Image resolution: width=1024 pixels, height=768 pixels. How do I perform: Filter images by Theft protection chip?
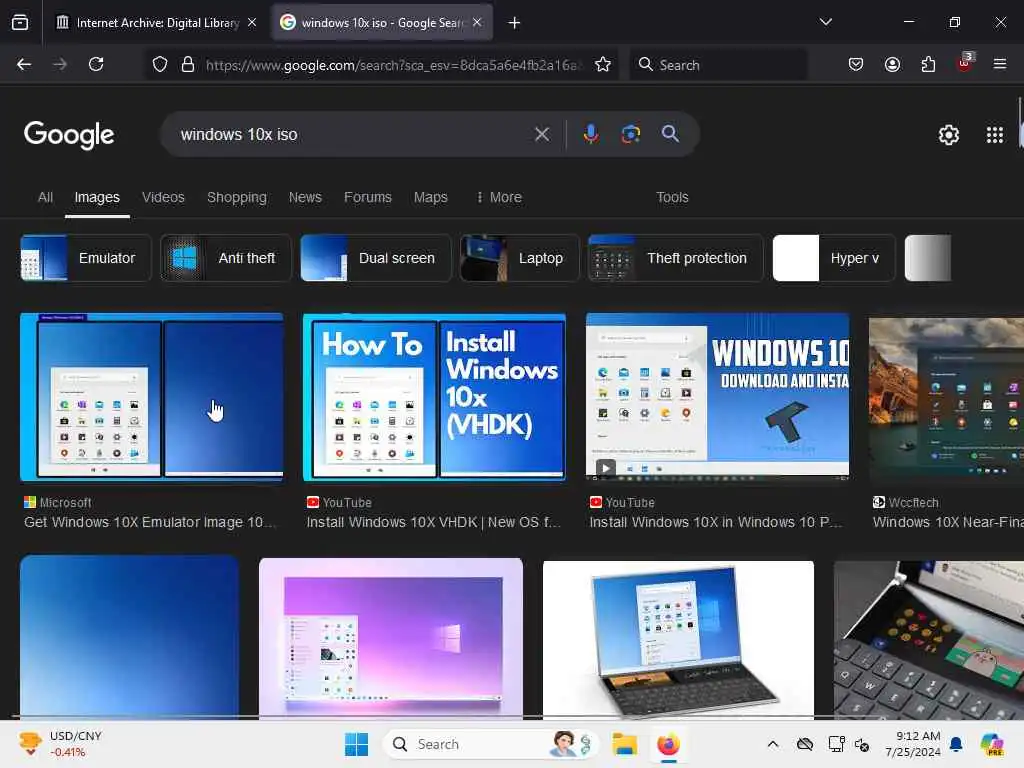coord(675,258)
